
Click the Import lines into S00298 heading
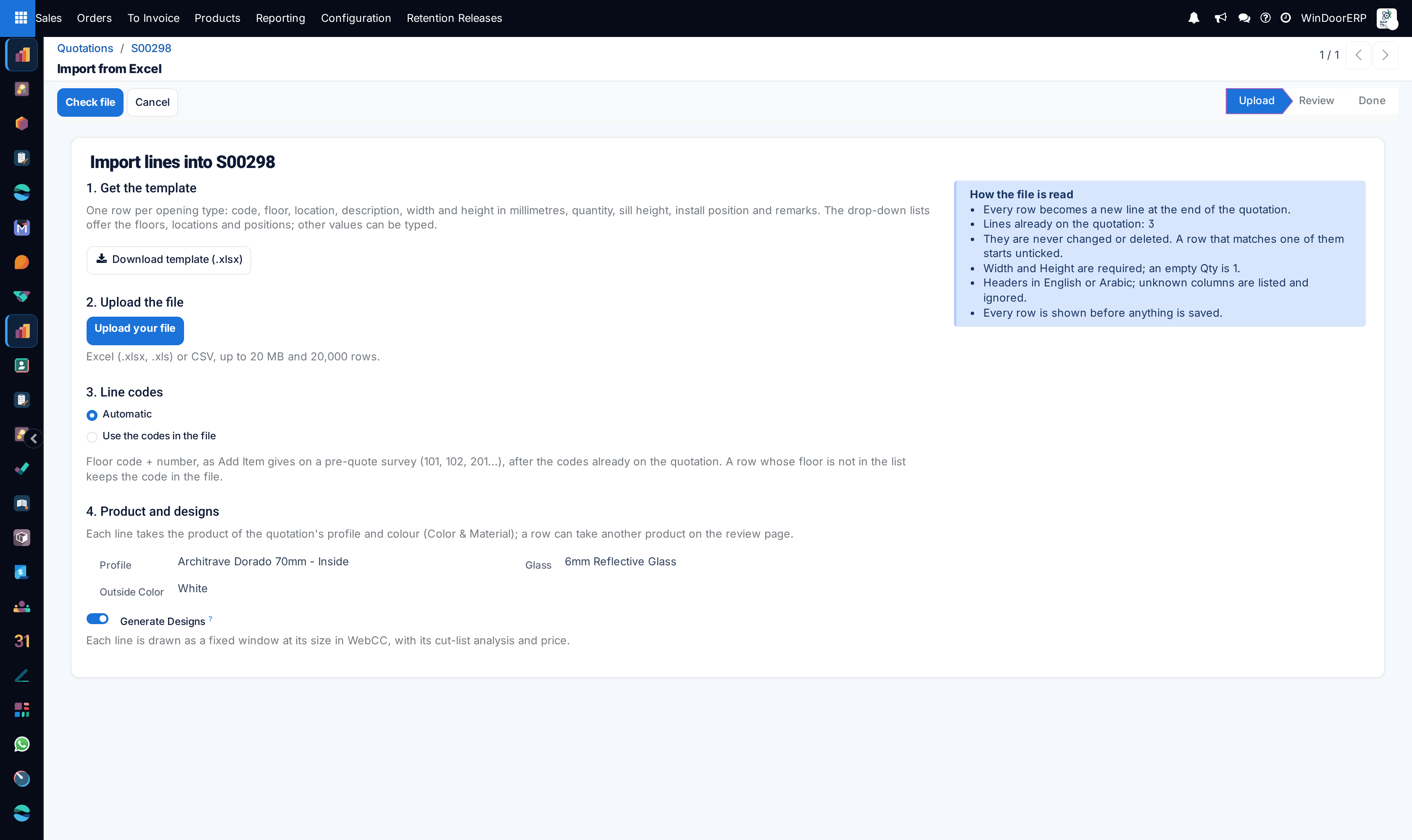click(182, 162)
